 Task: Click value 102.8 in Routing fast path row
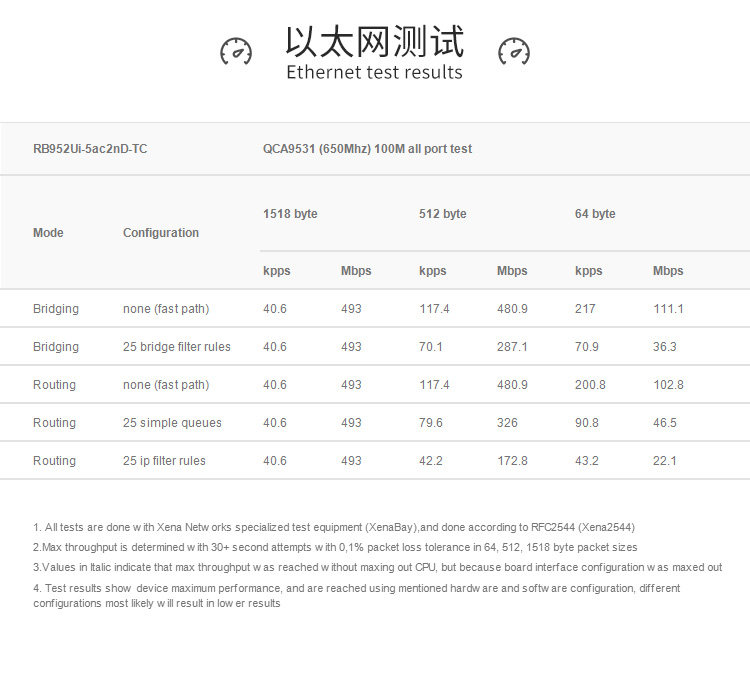coord(668,385)
